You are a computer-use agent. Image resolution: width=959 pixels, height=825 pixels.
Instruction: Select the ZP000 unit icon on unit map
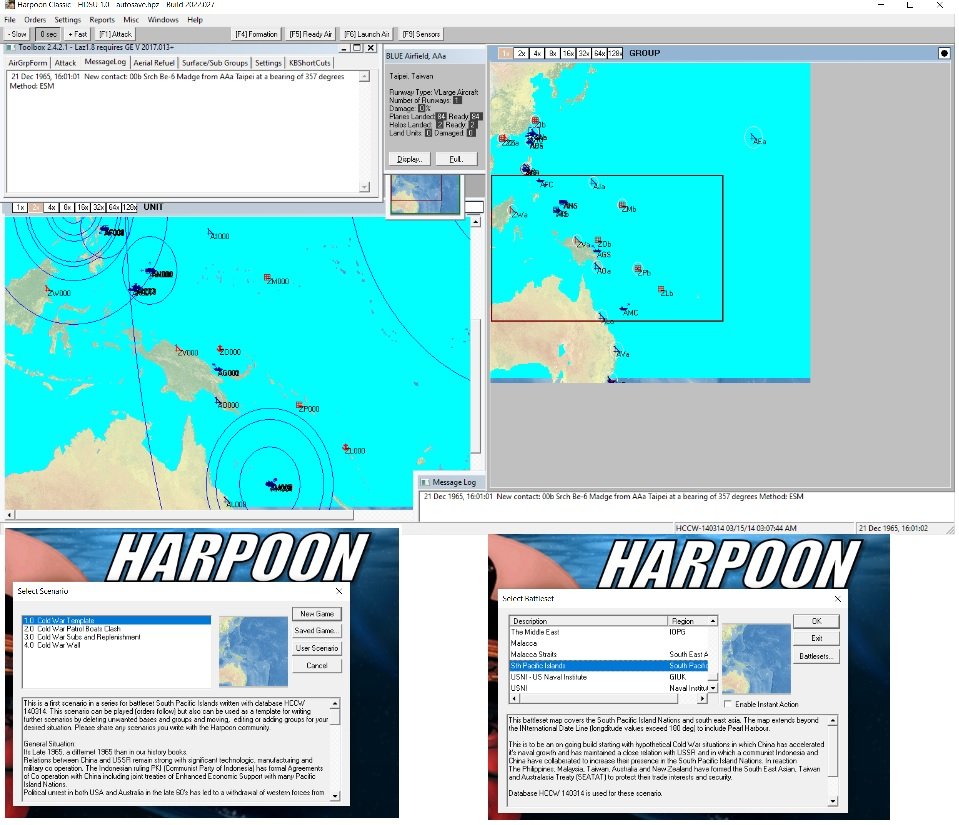point(300,405)
